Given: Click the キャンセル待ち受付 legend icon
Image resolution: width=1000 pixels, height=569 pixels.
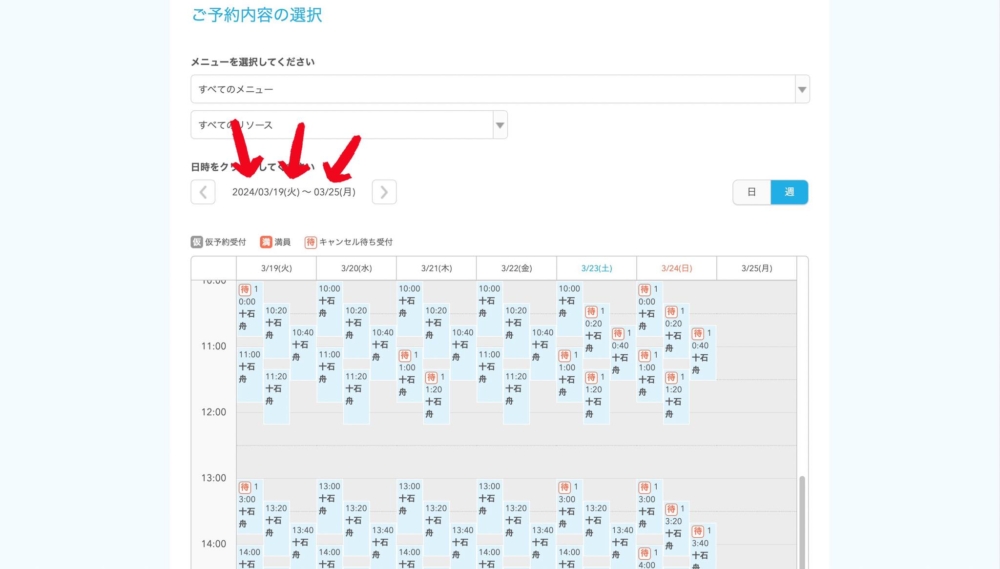Looking at the screenshot, I should [311, 242].
